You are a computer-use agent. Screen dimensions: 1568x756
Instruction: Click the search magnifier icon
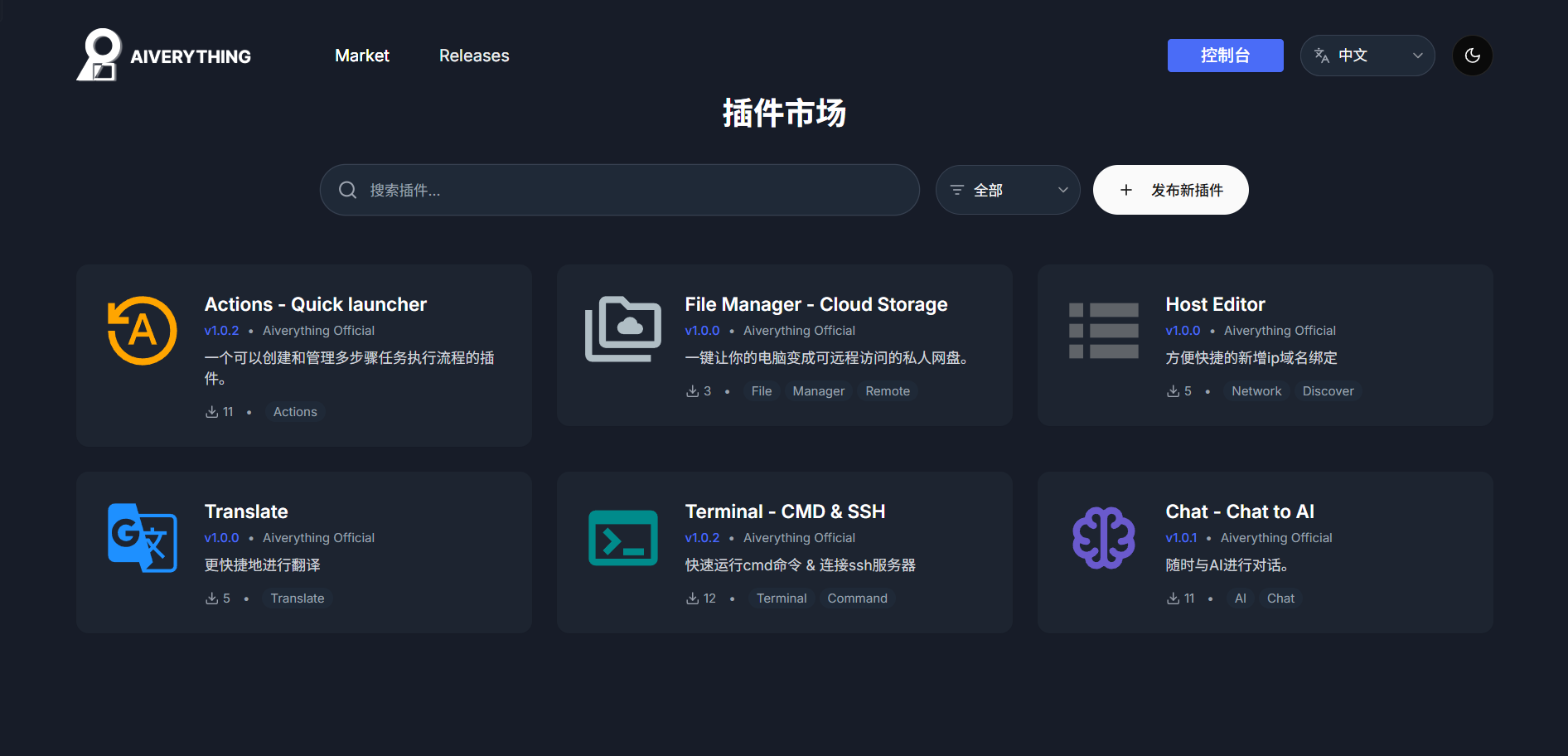[x=347, y=190]
